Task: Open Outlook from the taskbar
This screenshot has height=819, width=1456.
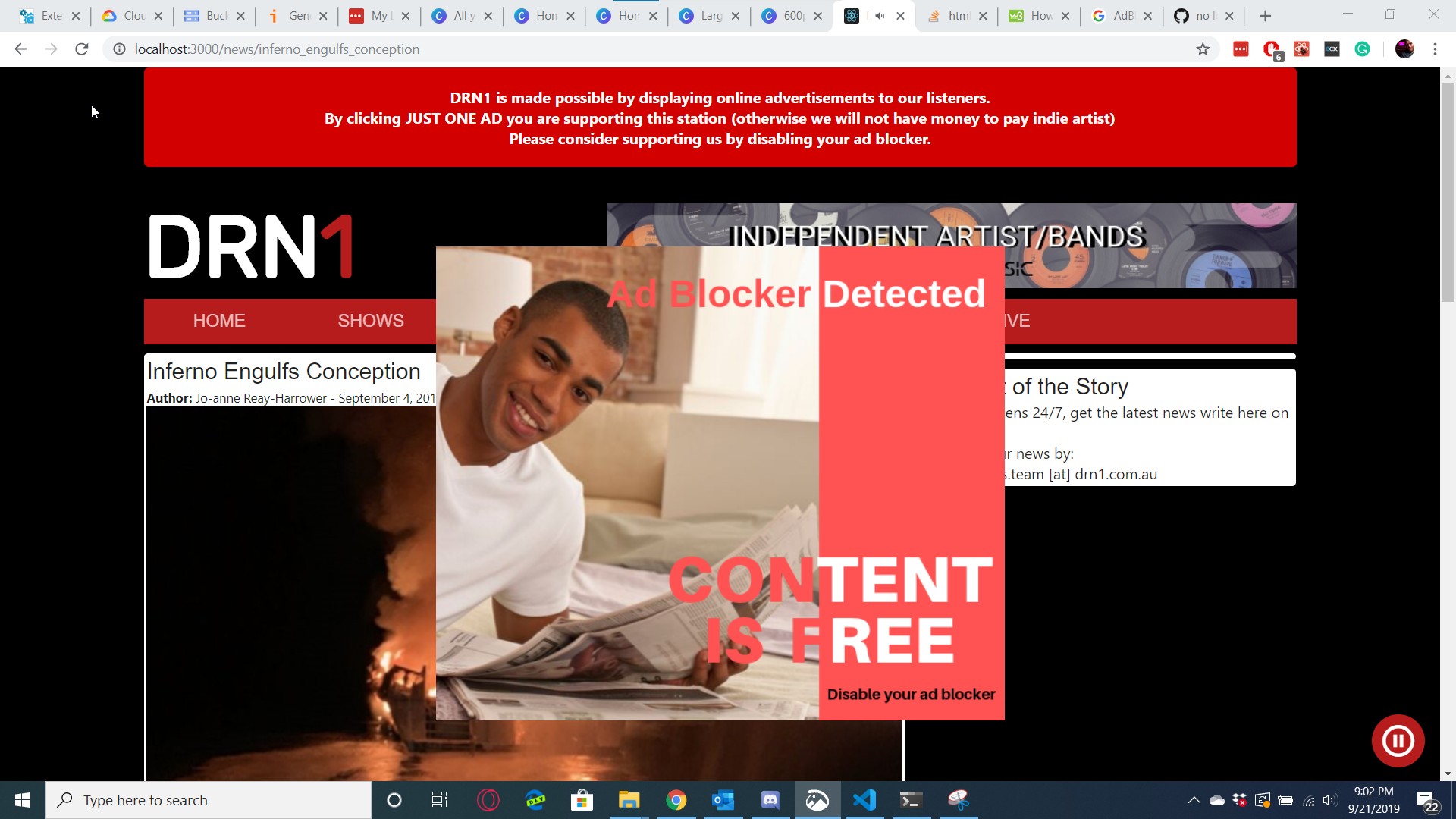Action: tap(723, 800)
